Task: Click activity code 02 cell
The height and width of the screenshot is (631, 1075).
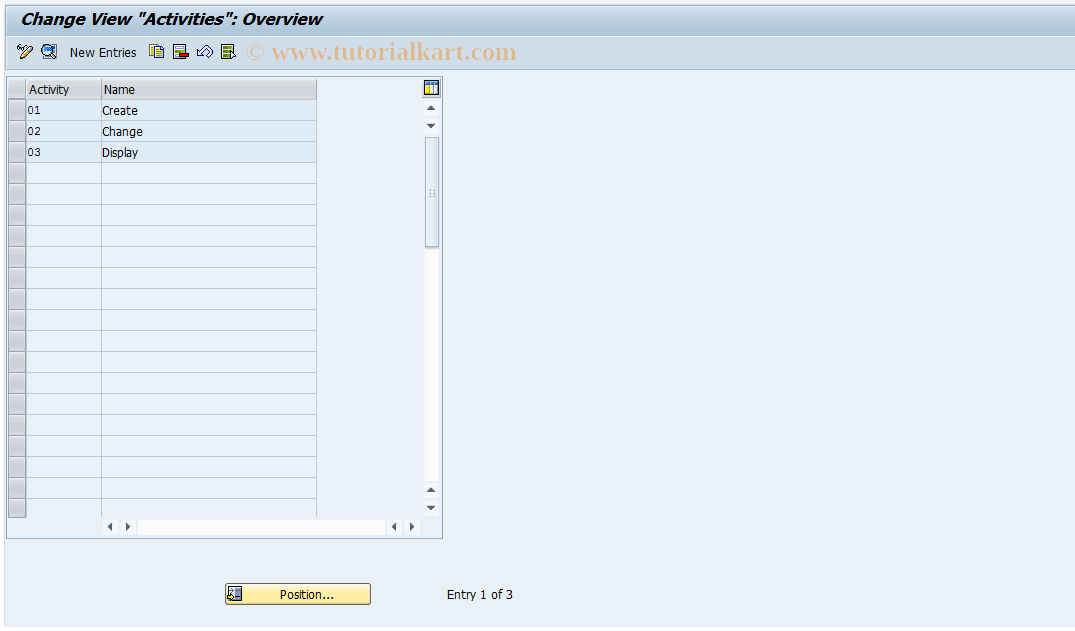Action: pos(64,132)
